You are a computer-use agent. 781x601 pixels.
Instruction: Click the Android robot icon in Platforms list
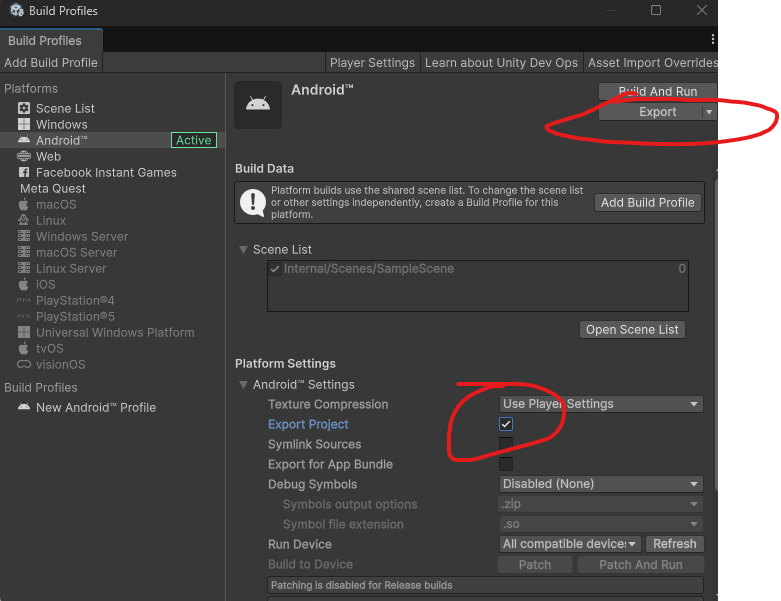(x=24, y=140)
